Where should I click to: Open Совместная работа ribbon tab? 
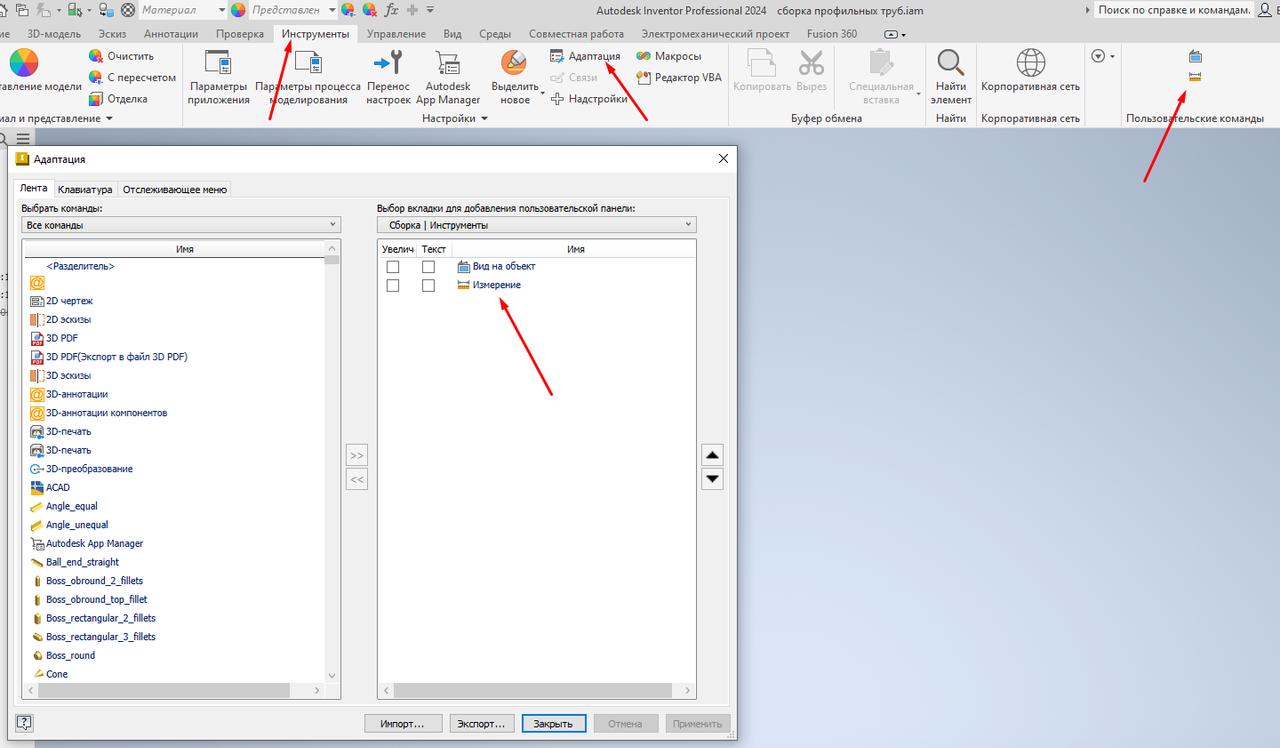tap(576, 34)
